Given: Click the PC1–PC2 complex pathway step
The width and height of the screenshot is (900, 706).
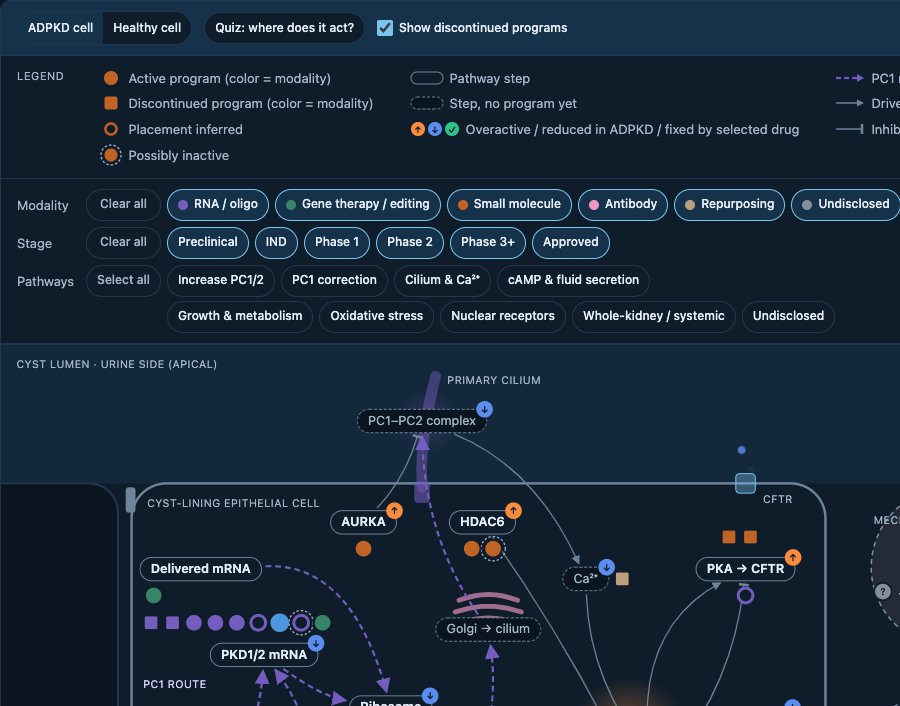Looking at the screenshot, I should coord(422,421).
